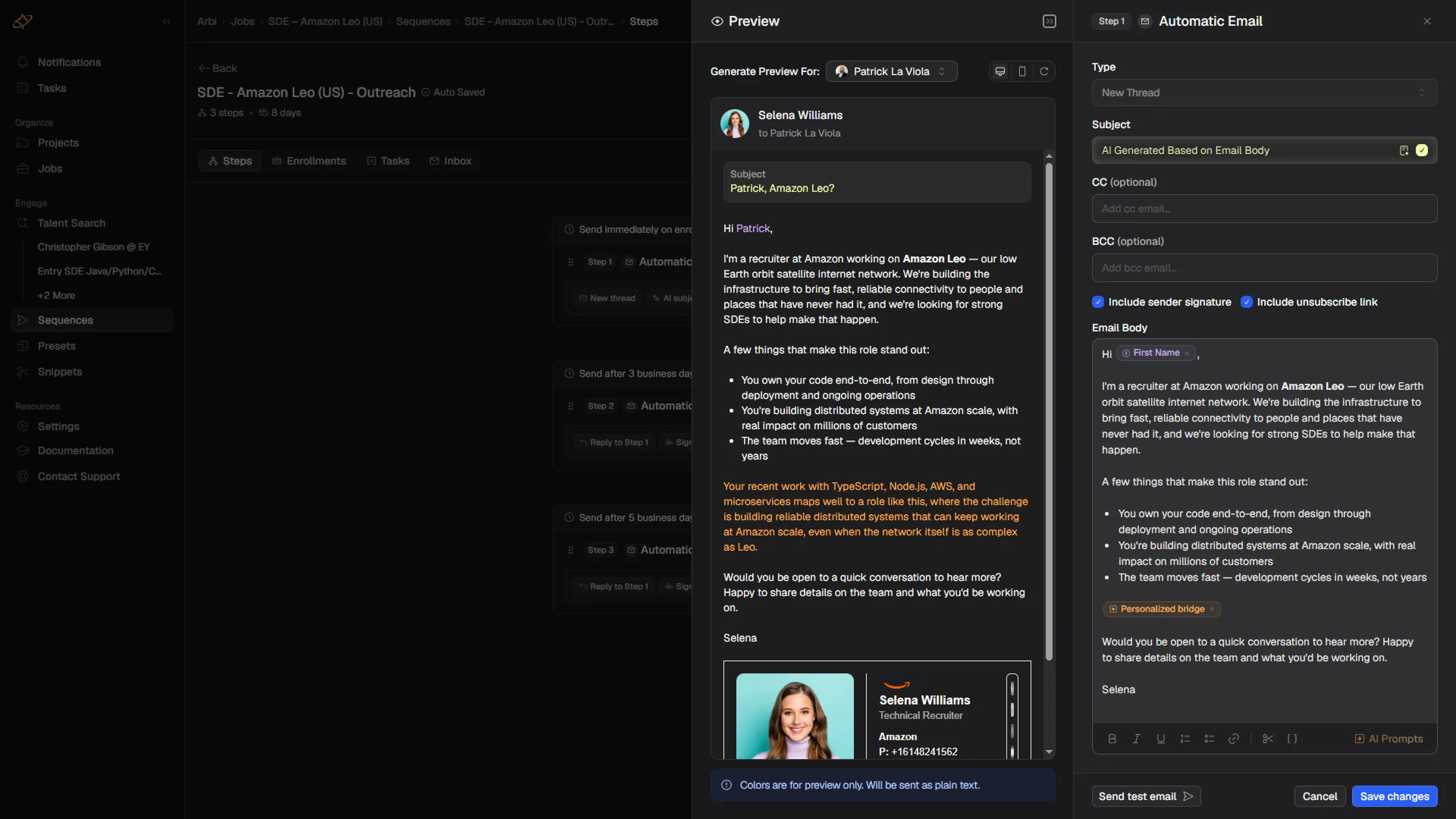Image resolution: width=1456 pixels, height=819 pixels.
Task: Click the signature card's inner scrollbar
Action: [x=1012, y=716]
